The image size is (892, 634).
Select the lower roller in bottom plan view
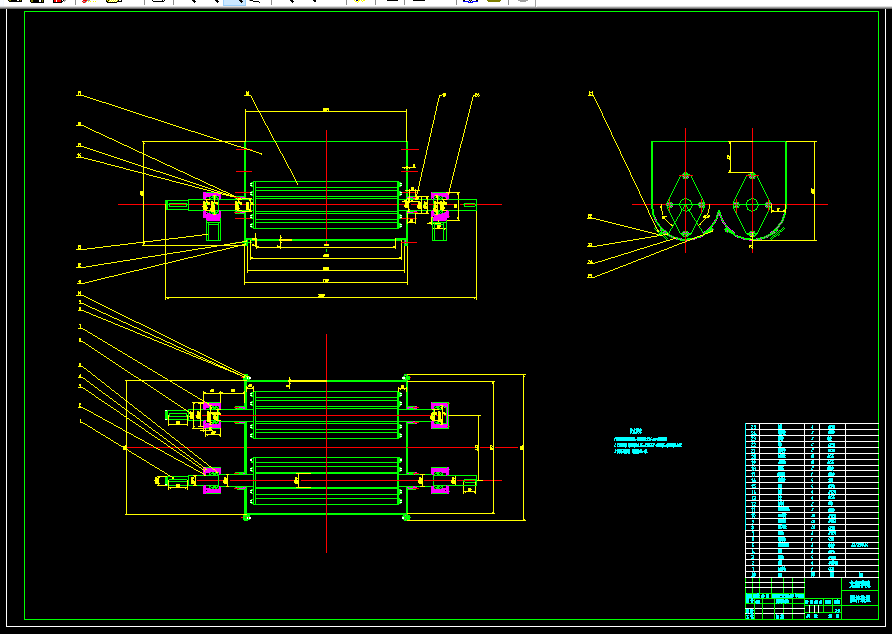pyautogui.click(x=326, y=481)
